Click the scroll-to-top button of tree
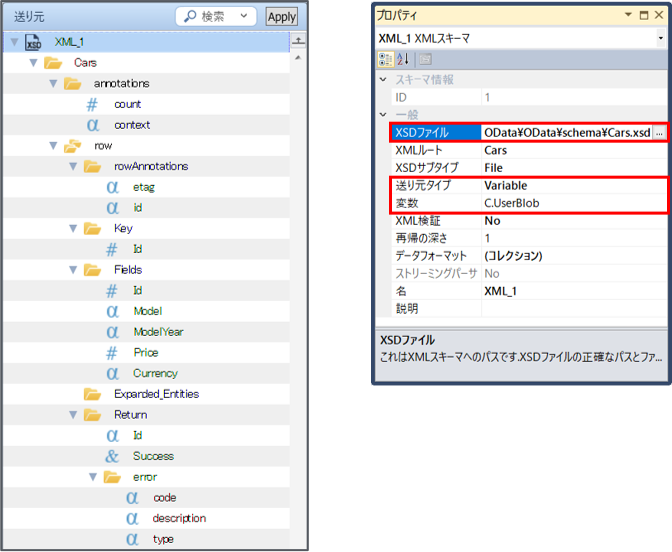 [x=298, y=41]
